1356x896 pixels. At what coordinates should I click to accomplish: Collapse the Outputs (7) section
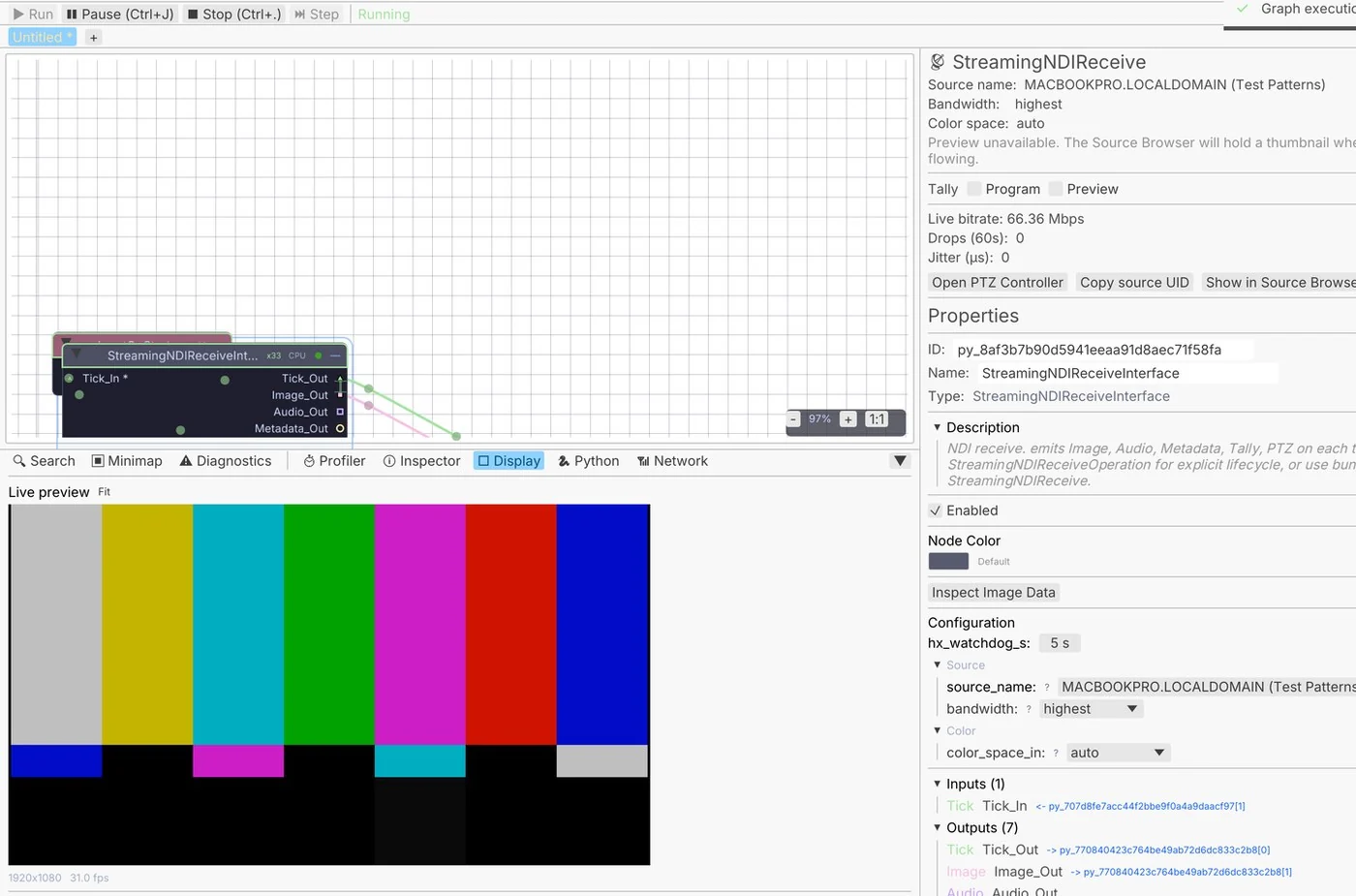(937, 827)
